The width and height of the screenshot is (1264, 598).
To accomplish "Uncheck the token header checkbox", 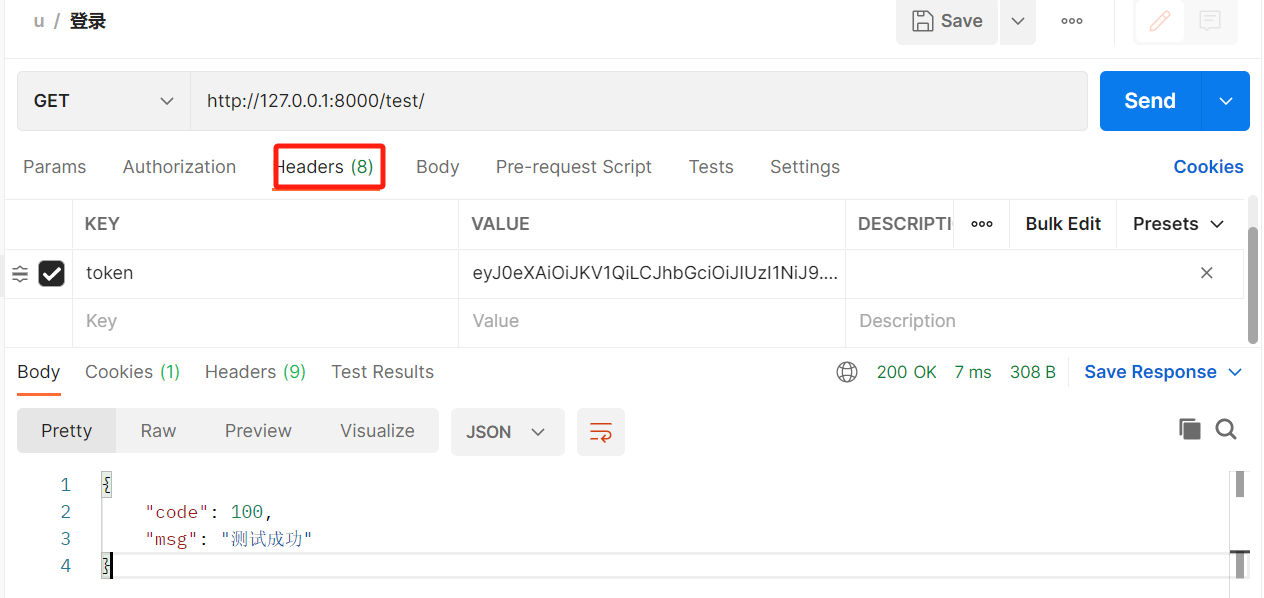I will point(52,273).
